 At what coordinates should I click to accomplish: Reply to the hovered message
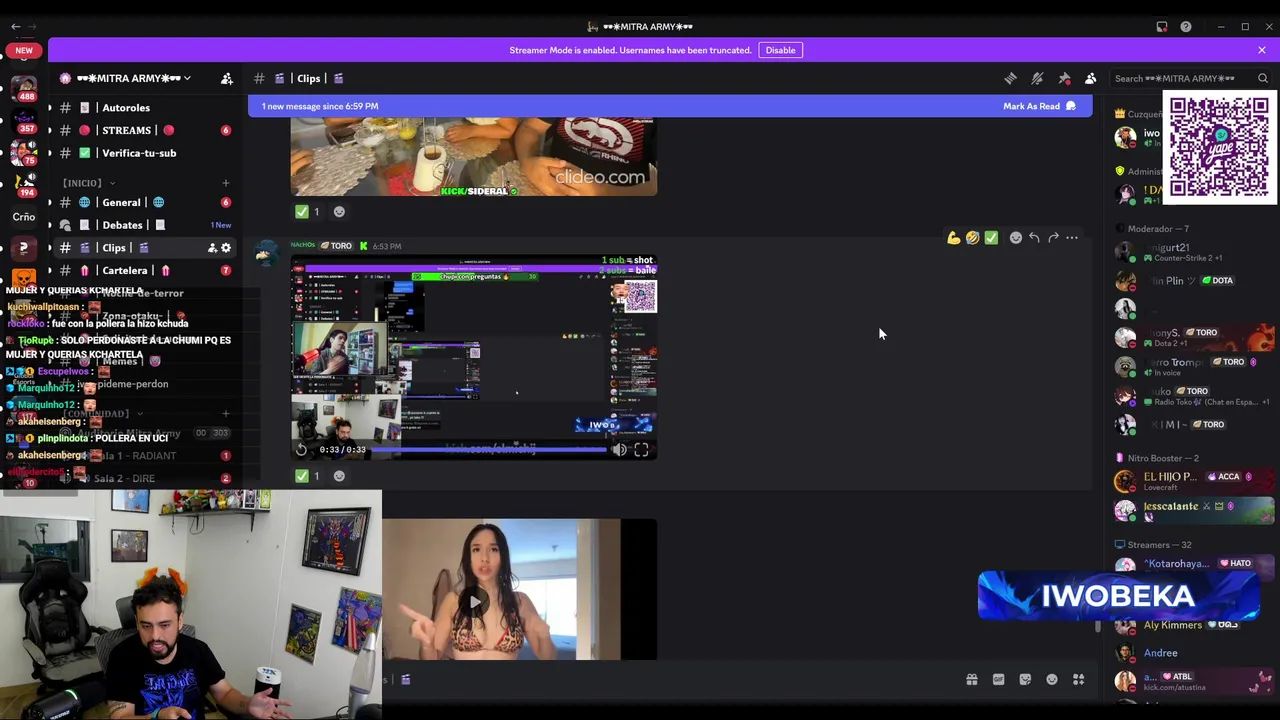[1034, 238]
